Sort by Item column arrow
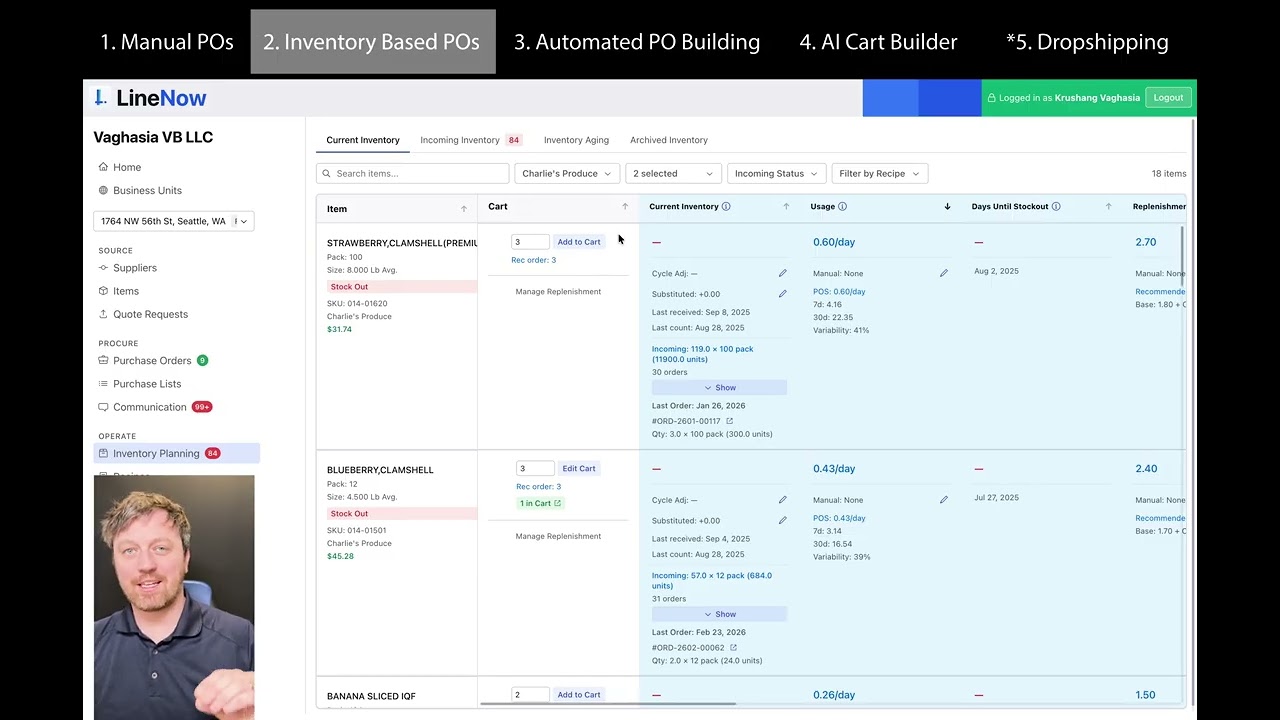The width and height of the screenshot is (1280, 720). (463, 209)
